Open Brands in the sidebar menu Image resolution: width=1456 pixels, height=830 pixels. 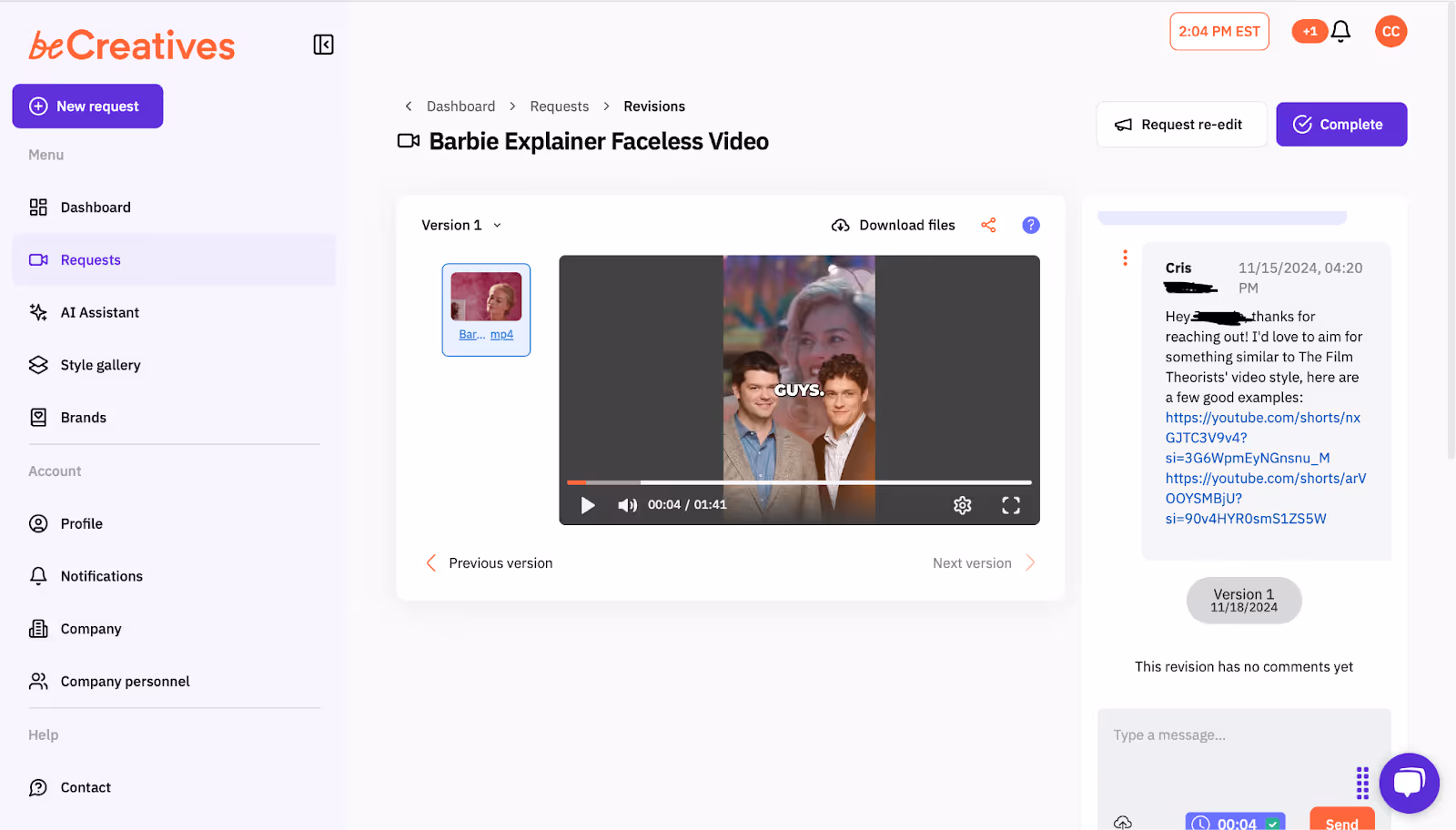point(174,418)
